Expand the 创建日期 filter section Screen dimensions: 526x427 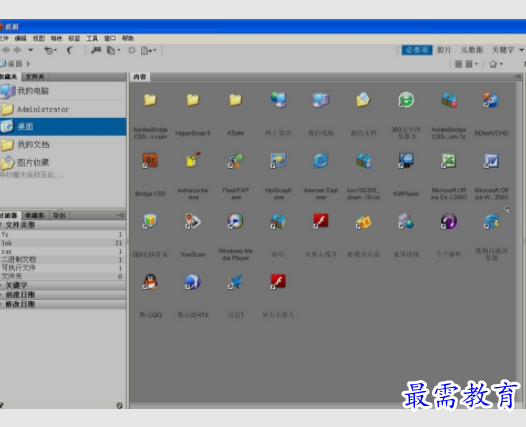[x=63, y=295]
